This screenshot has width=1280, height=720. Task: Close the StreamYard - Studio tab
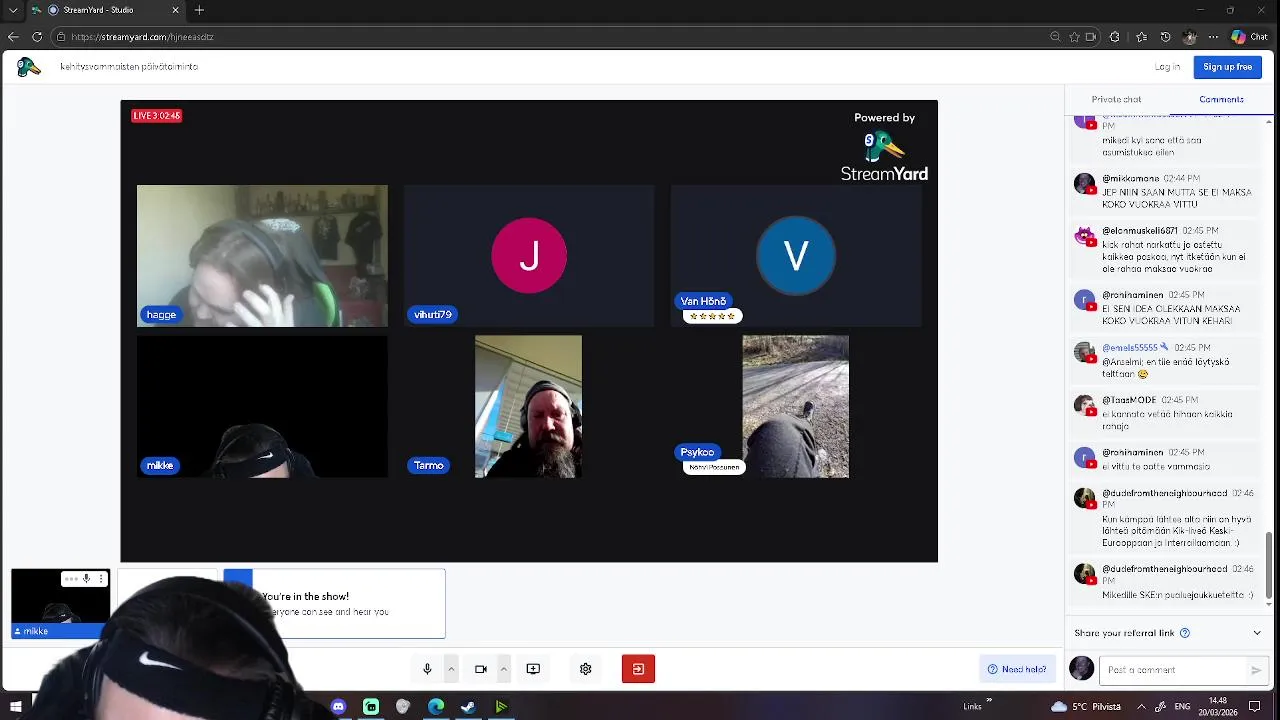[176, 10]
